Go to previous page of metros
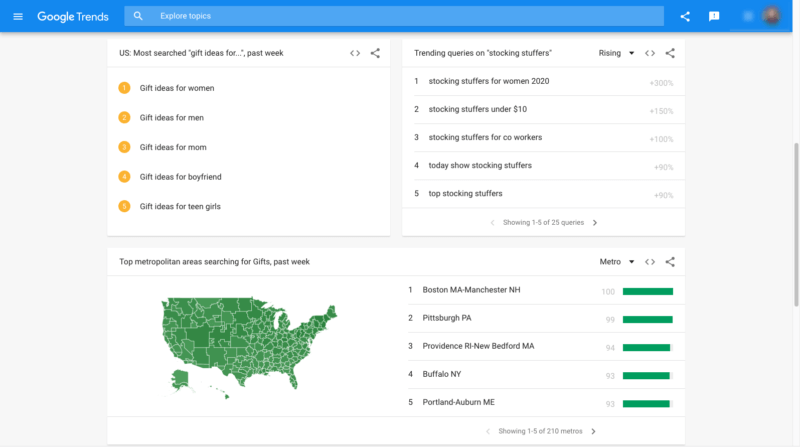Viewport: 800px width, 448px height. pyautogui.click(x=488, y=432)
